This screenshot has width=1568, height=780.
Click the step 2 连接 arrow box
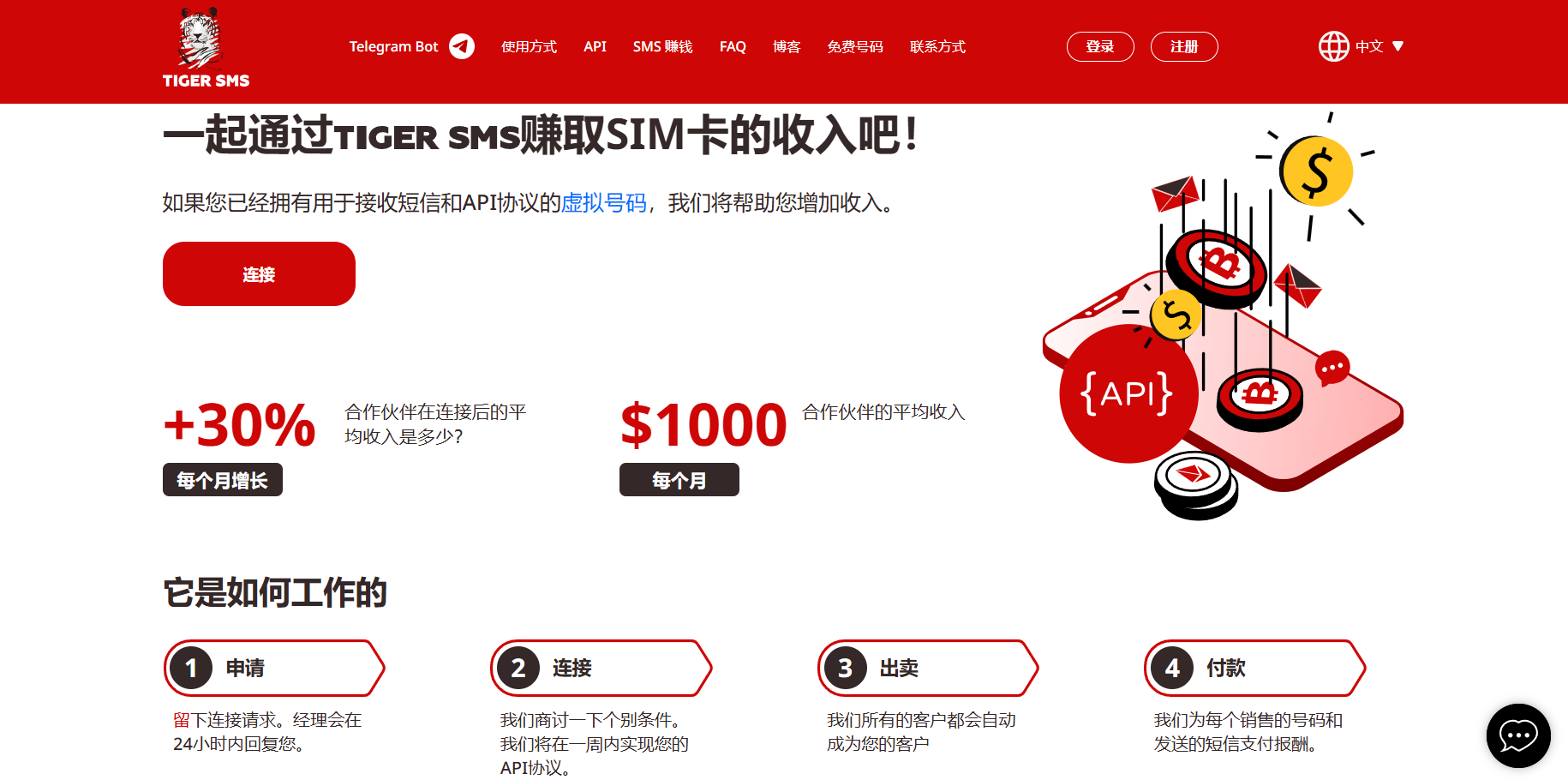pos(601,668)
